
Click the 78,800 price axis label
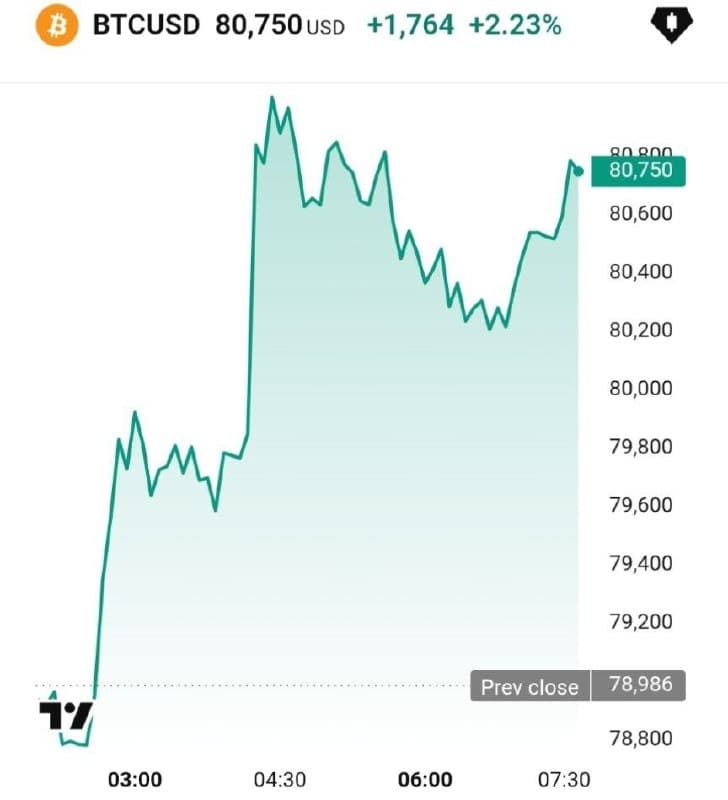tap(641, 738)
